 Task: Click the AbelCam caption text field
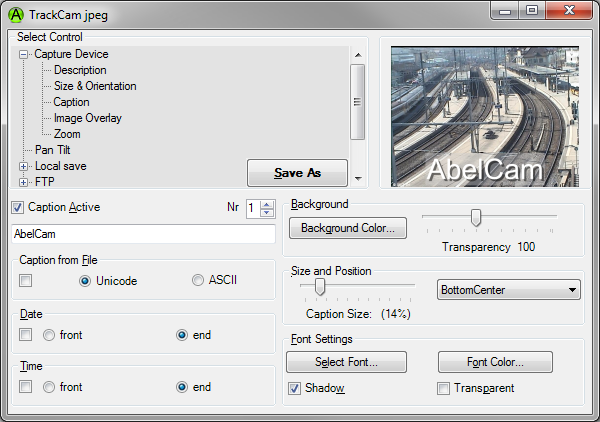(x=142, y=234)
